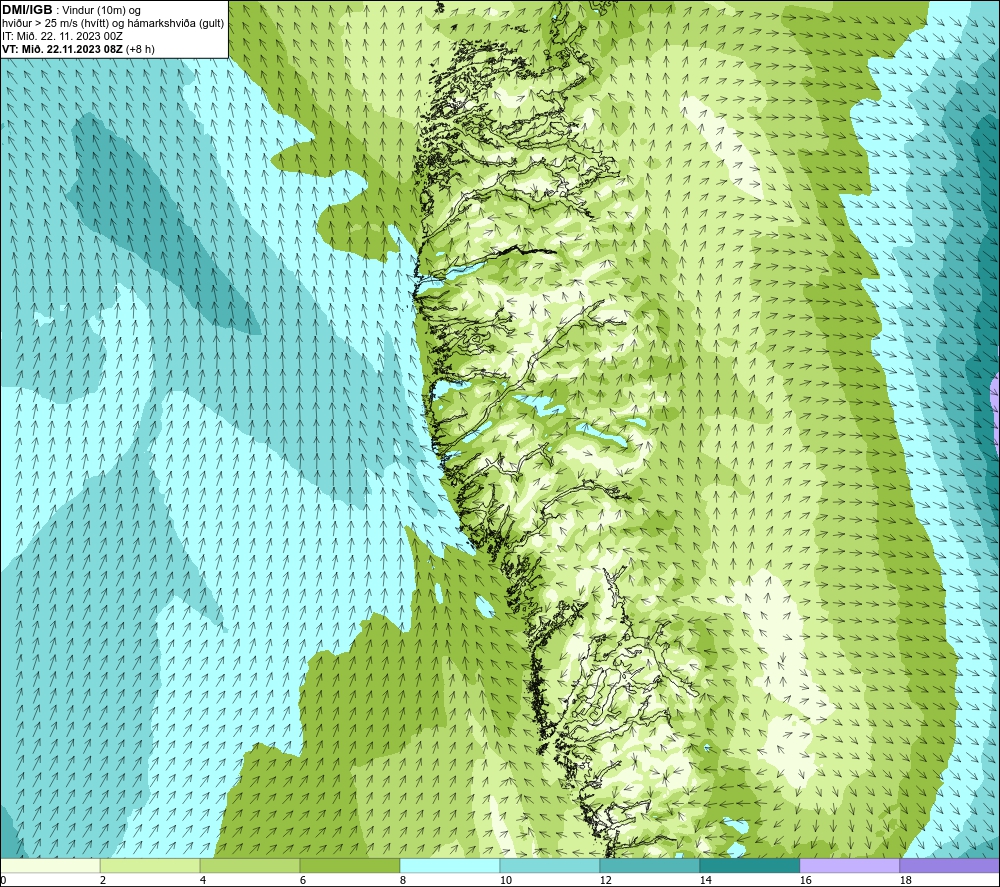Click the light purple 16–18 m/s legend swatch

pyautogui.click(x=849, y=865)
